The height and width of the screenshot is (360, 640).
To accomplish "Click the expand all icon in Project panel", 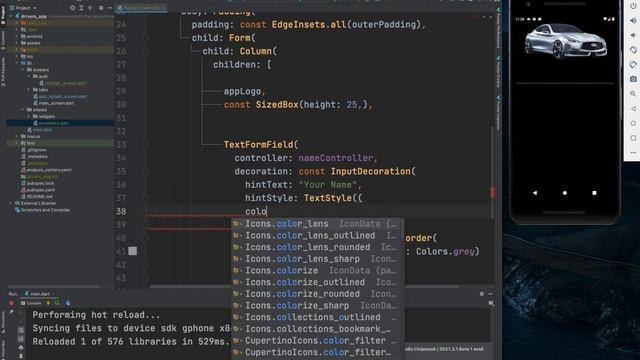I will tap(81, 8).
